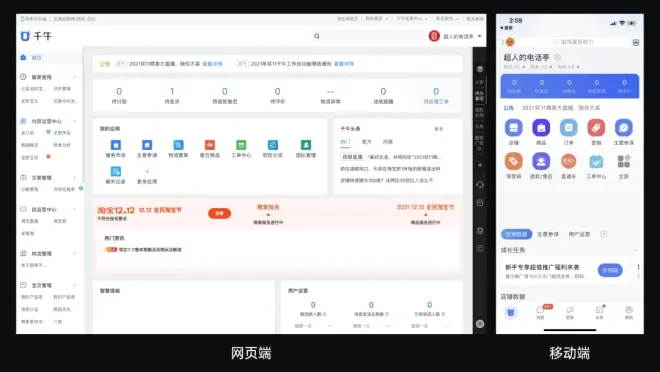Open 工单中心 icon in web 我的应用

[241, 145]
